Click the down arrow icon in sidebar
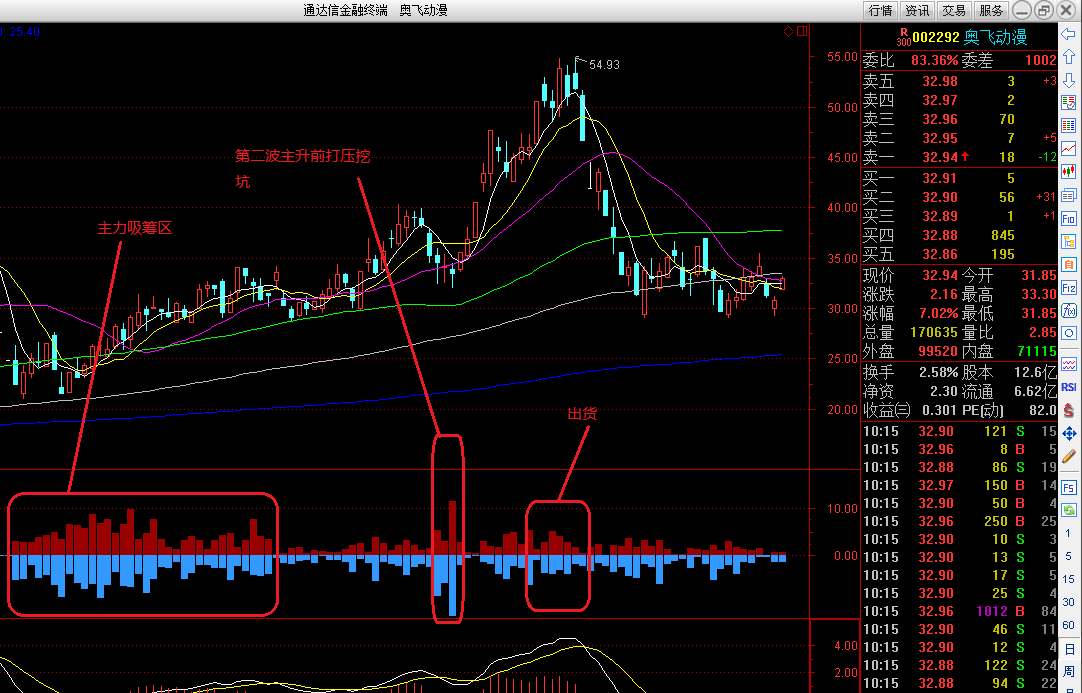 pyautogui.click(x=1069, y=80)
